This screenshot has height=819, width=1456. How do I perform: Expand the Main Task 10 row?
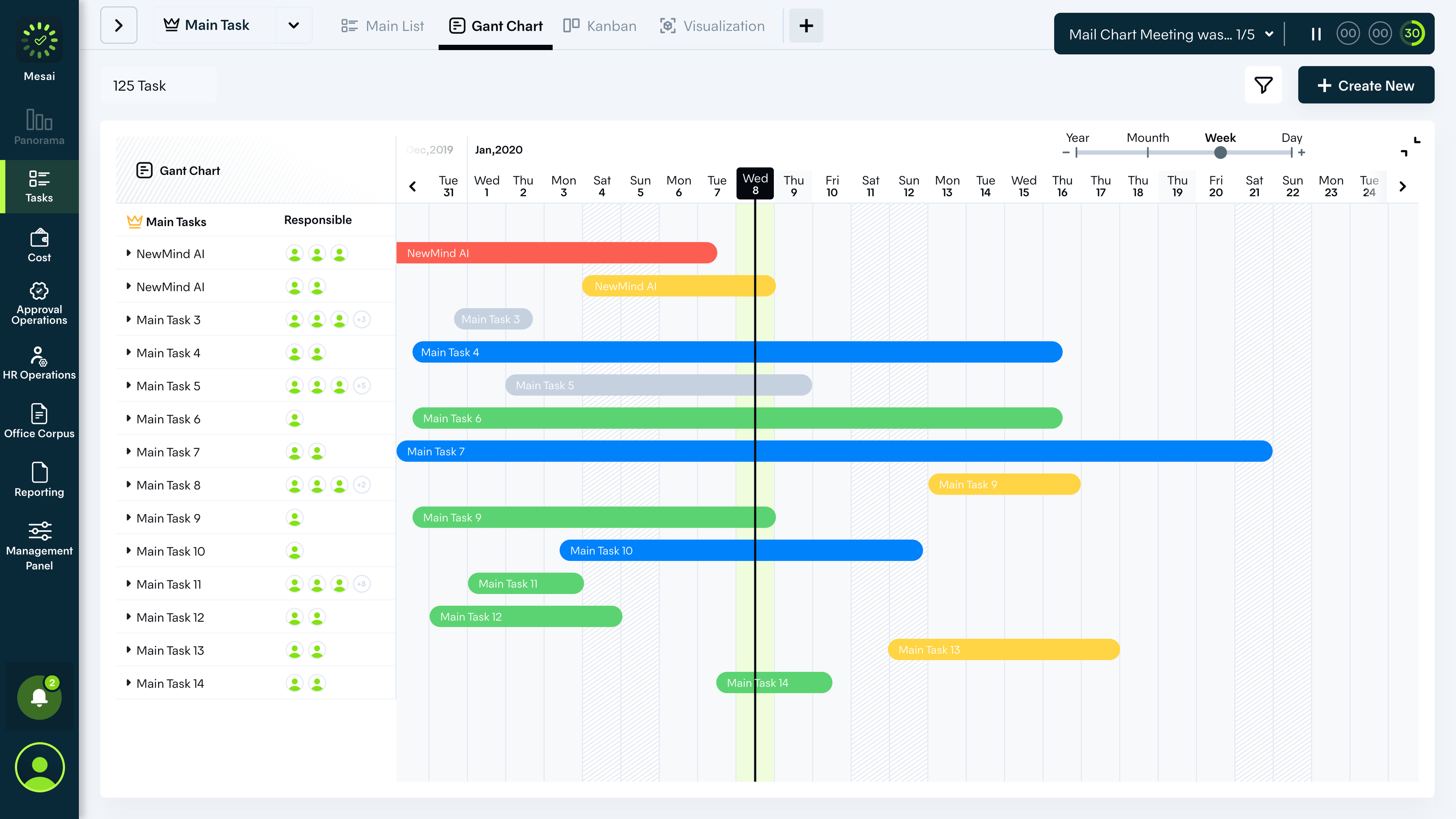pyautogui.click(x=128, y=551)
